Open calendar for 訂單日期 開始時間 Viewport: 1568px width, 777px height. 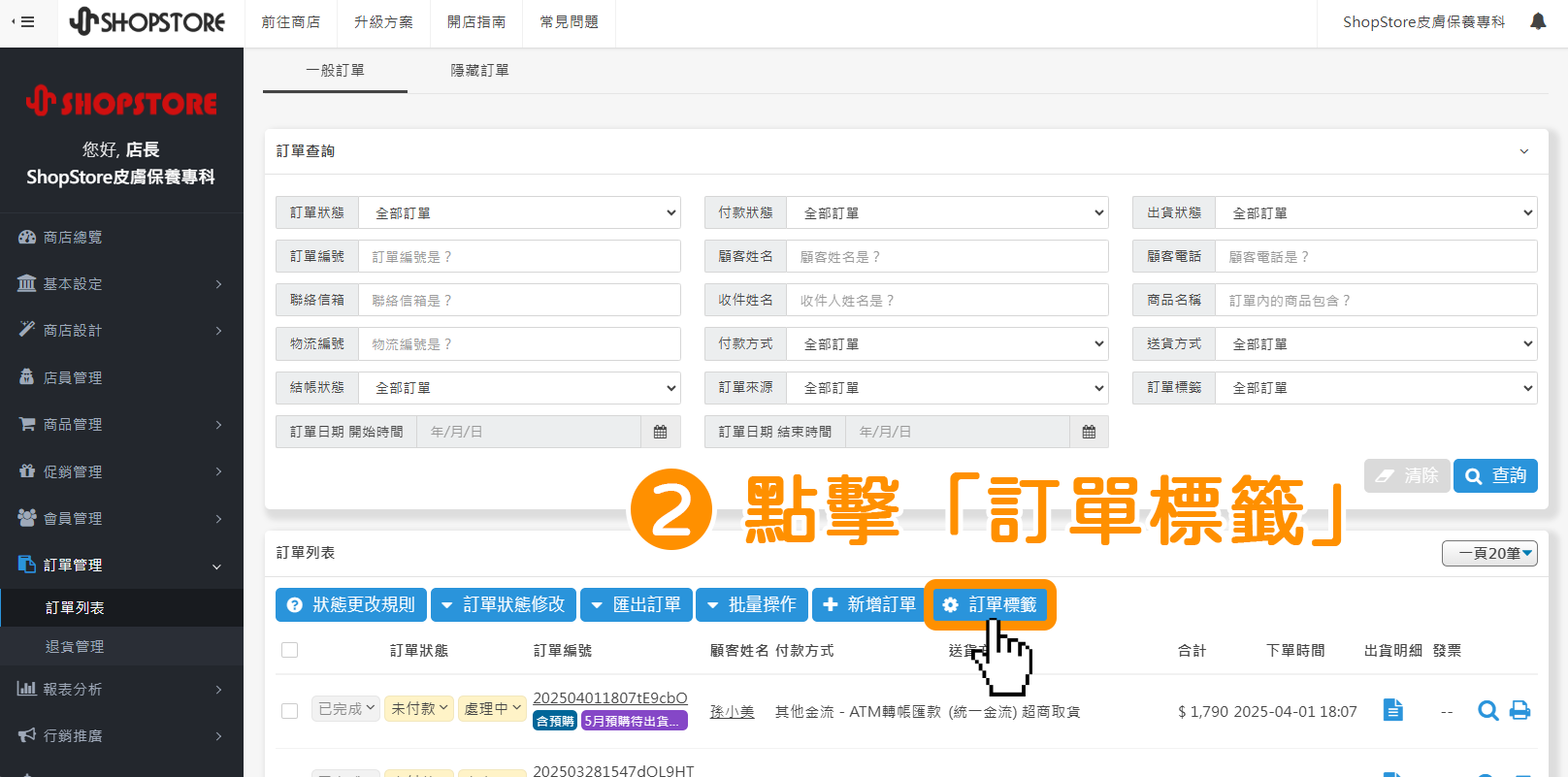(660, 432)
